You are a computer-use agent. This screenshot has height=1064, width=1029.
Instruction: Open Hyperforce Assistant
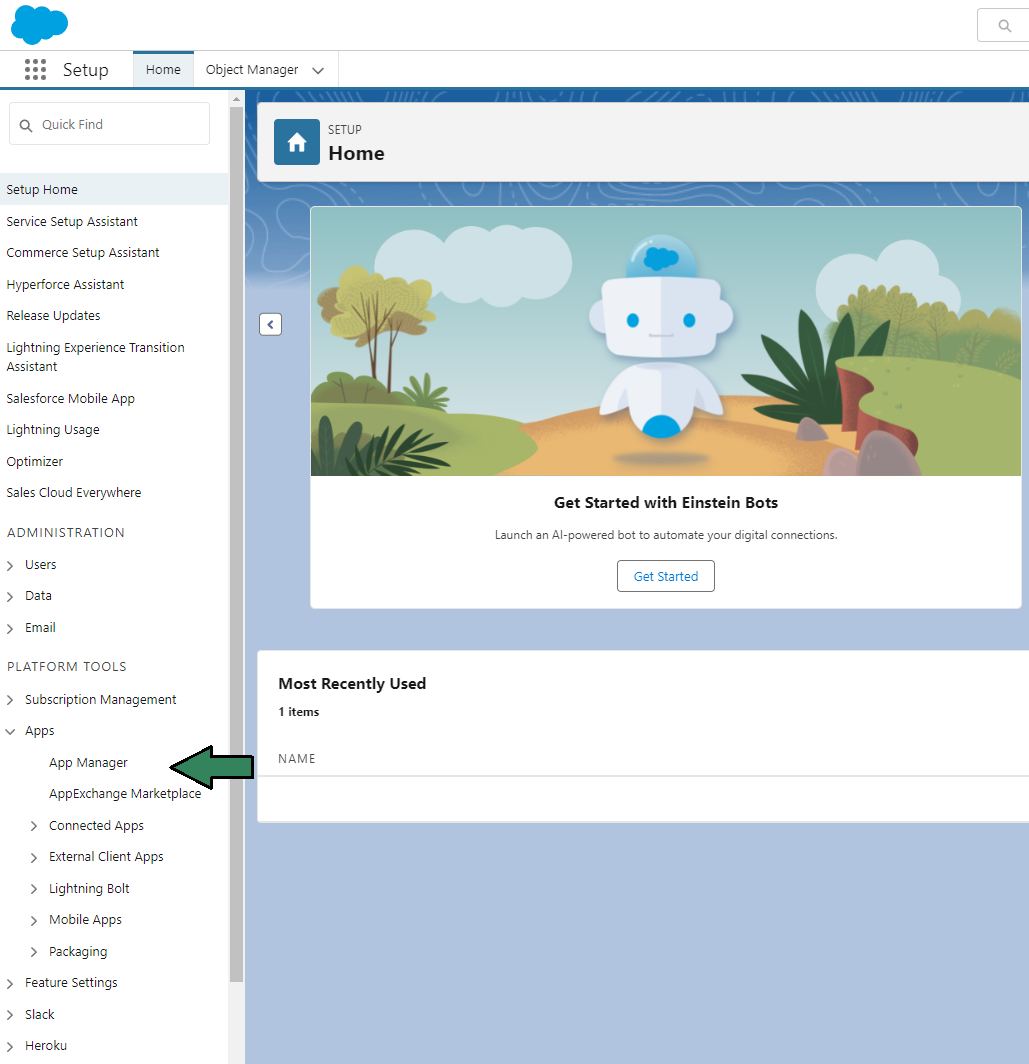coord(65,284)
